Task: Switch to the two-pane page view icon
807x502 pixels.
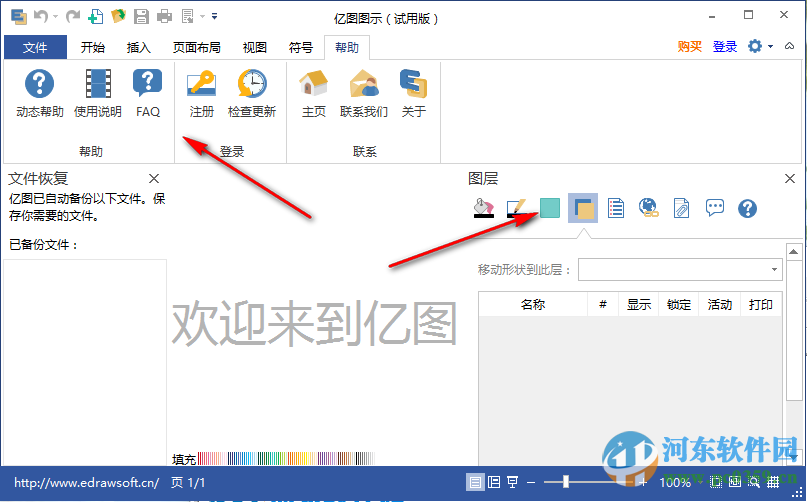Action: (x=494, y=482)
